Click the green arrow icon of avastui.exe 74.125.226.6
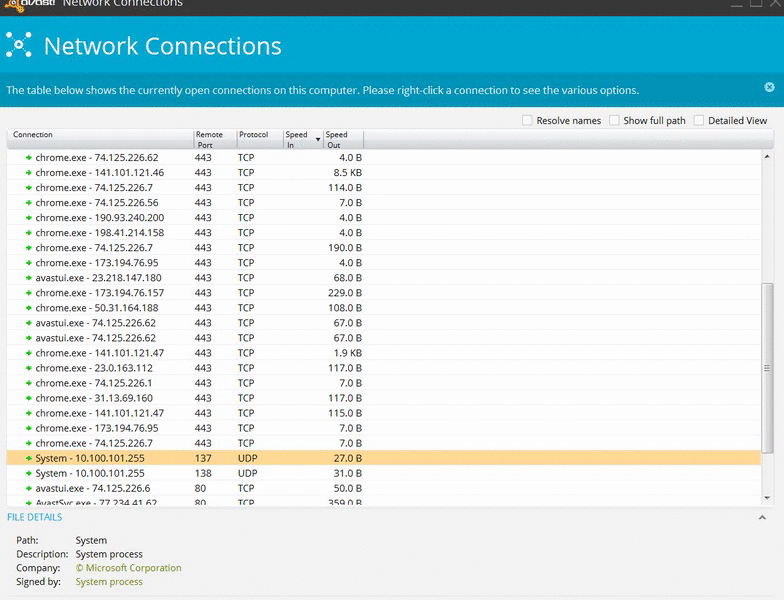Screen dimensions: 784x600 28,488
